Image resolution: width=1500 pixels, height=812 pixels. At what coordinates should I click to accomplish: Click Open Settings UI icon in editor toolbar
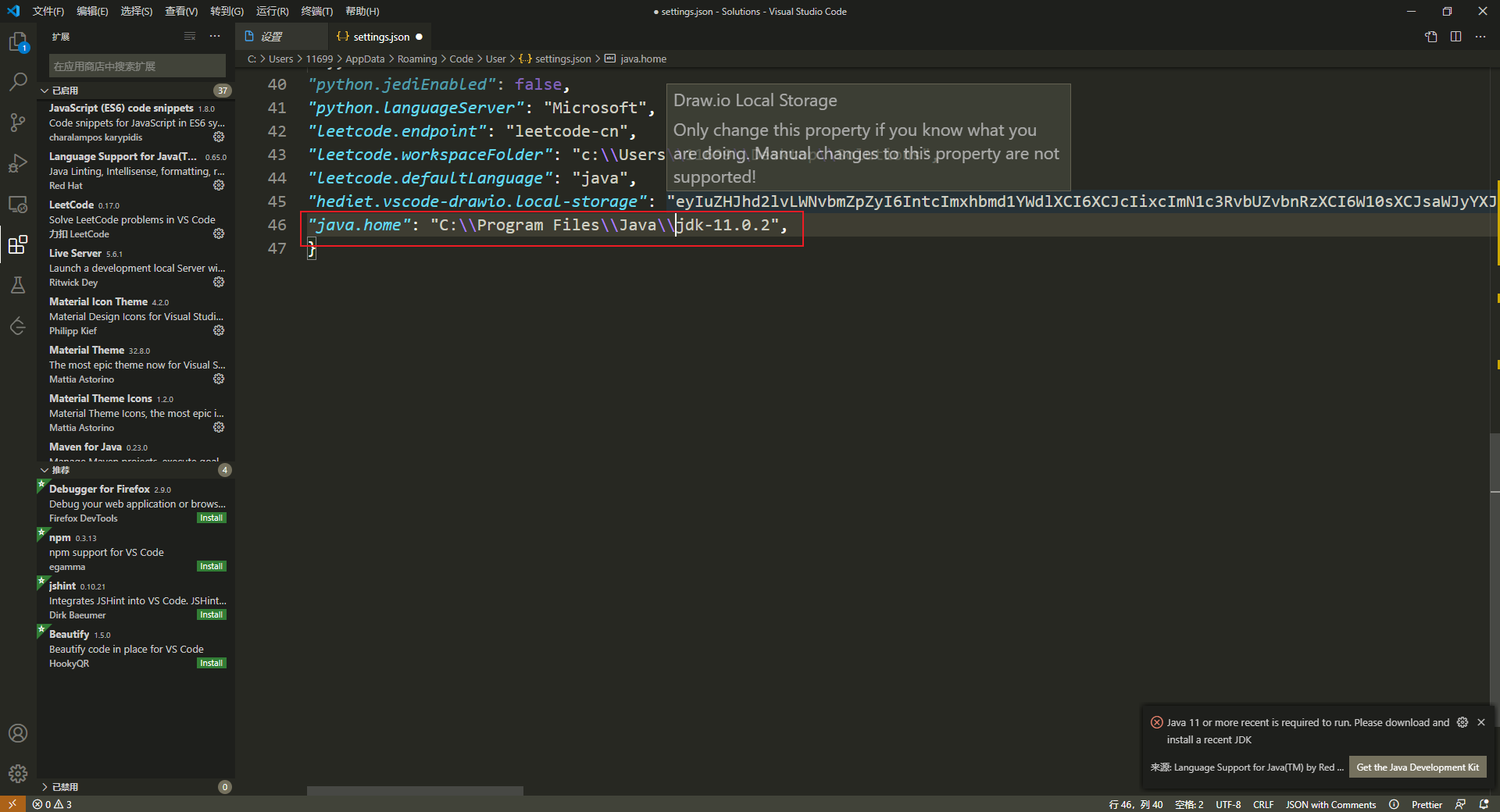[x=1431, y=37]
